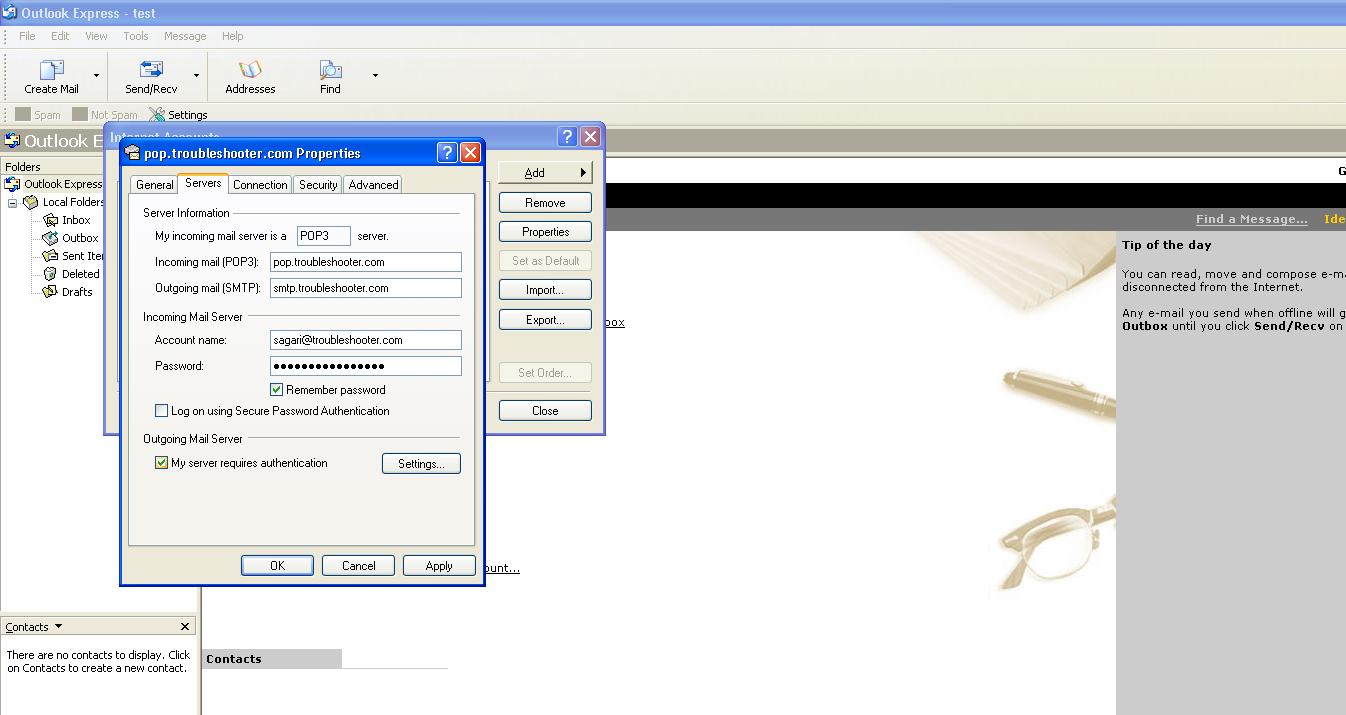Image resolution: width=1346 pixels, height=715 pixels.
Task: Click the Apply button
Action: 439,565
